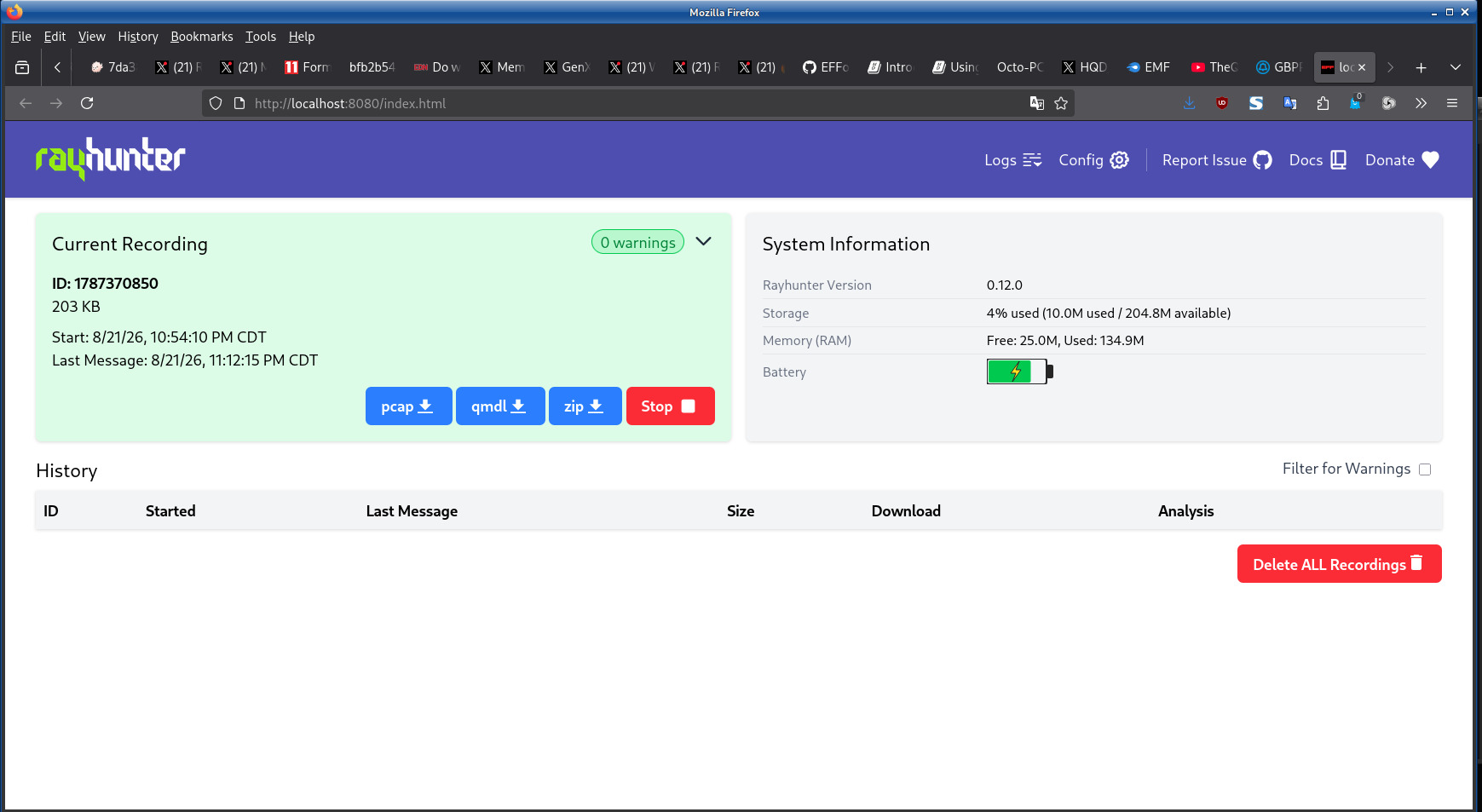Image resolution: width=1482 pixels, height=812 pixels.
Task: Switch to the bfb2b54 tab
Action: coord(372,67)
